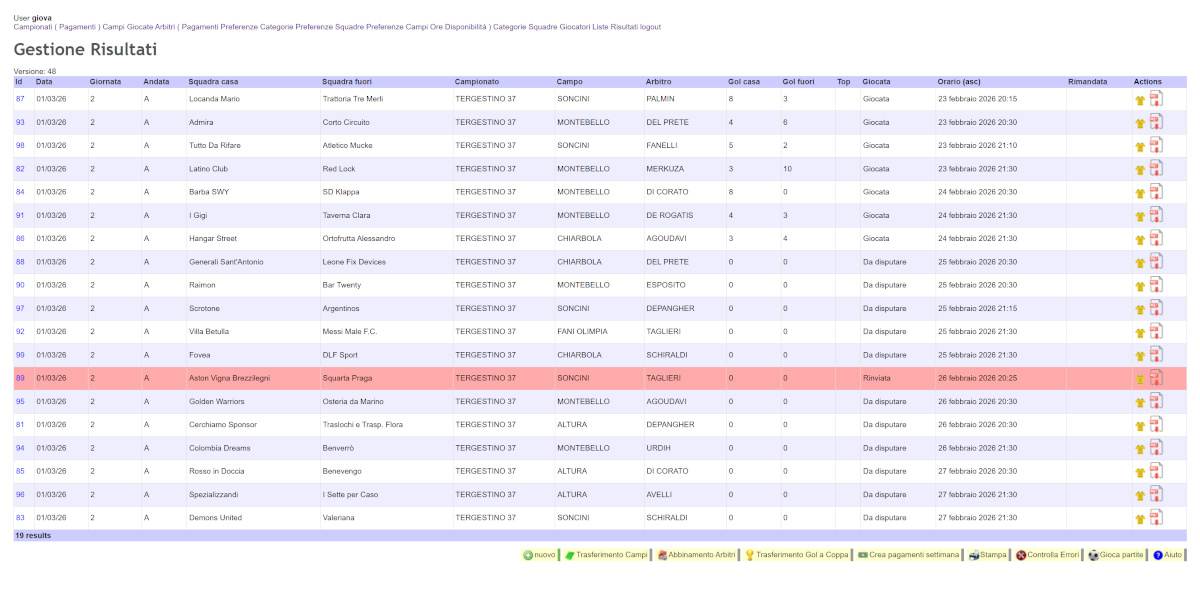Click jersey icon for Golden Warriors match

tap(1139, 402)
